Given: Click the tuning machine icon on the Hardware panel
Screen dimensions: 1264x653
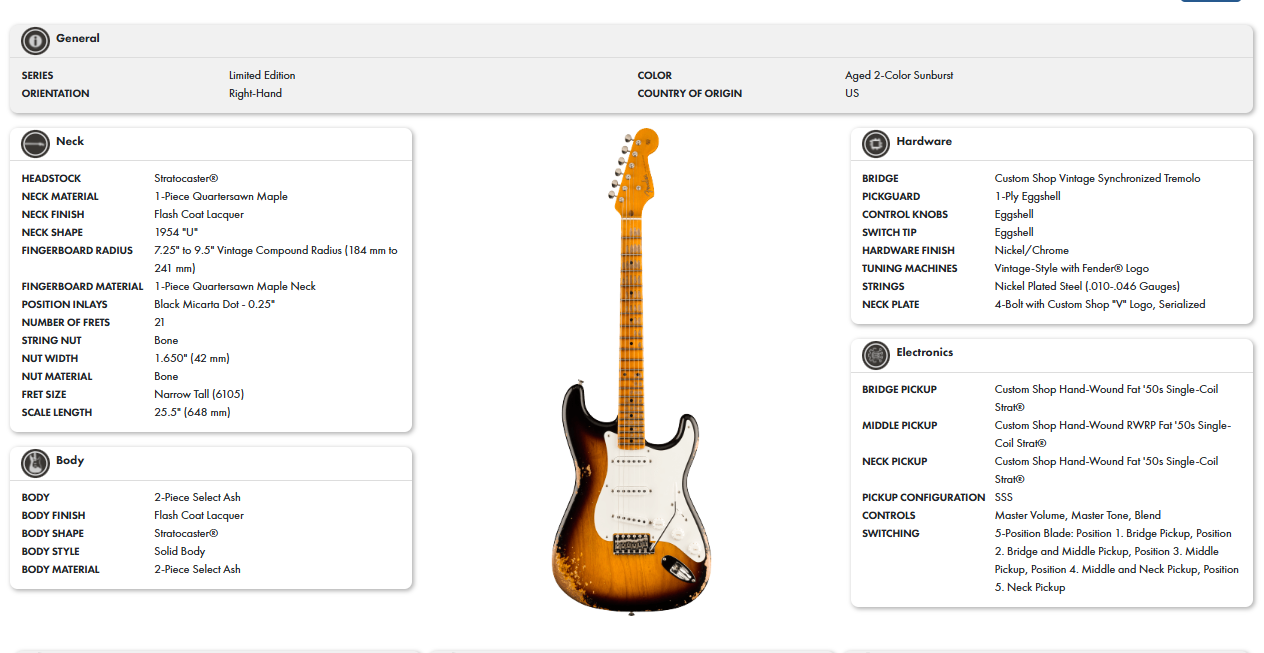Looking at the screenshot, I should pyautogui.click(x=875, y=143).
